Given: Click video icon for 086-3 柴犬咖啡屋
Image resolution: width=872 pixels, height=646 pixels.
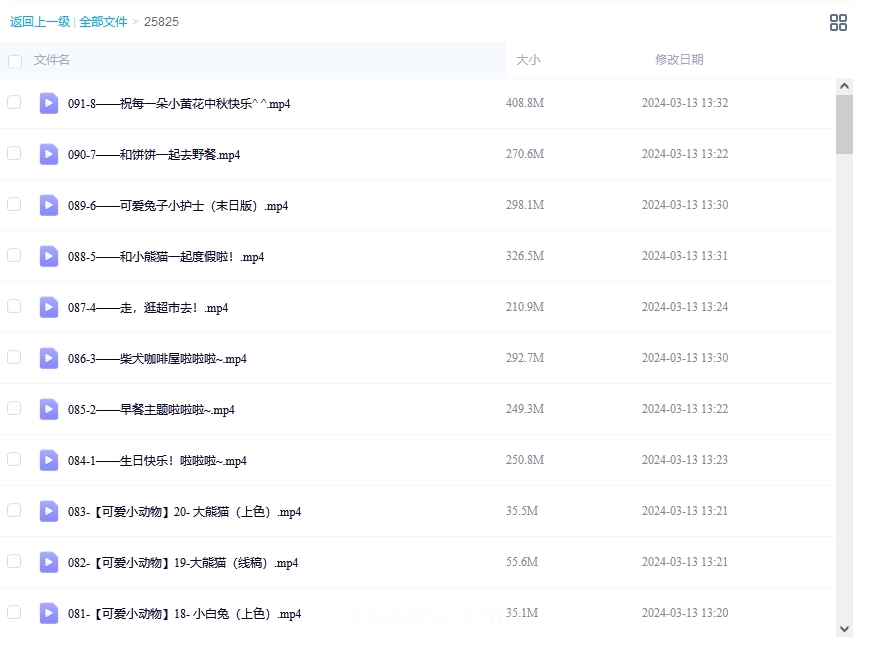Looking at the screenshot, I should [49, 358].
